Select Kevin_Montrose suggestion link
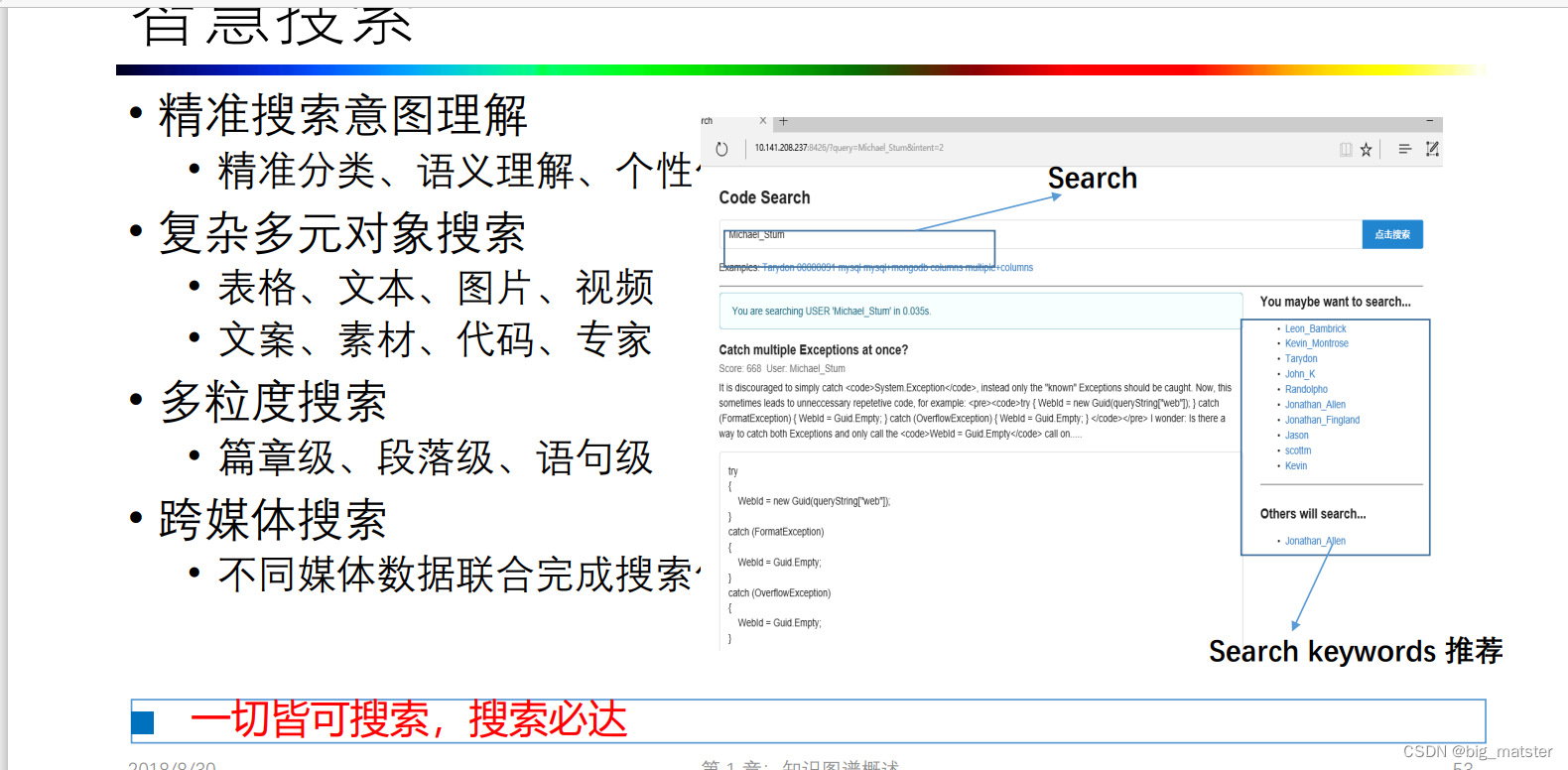The width and height of the screenshot is (1568, 770). pos(1316,343)
